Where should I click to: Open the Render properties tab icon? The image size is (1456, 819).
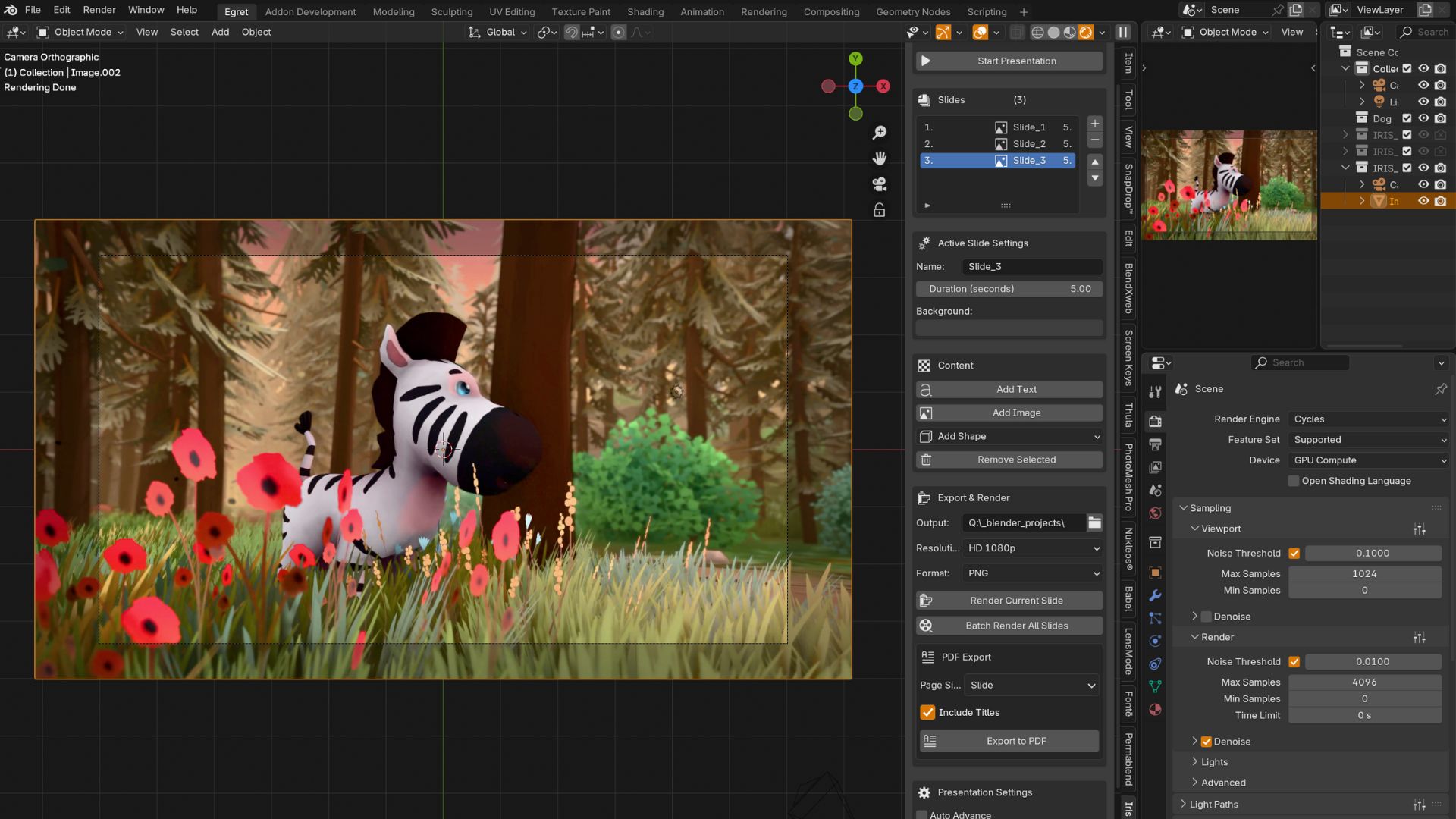tap(1155, 421)
